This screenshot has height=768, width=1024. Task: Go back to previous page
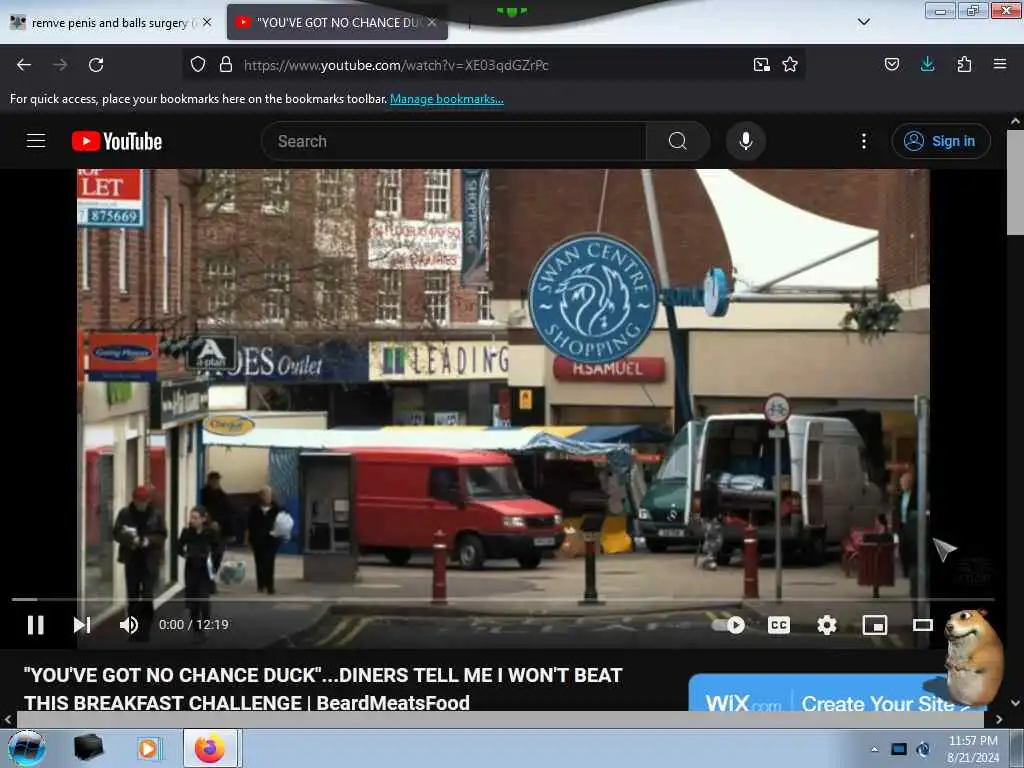(24, 65)
